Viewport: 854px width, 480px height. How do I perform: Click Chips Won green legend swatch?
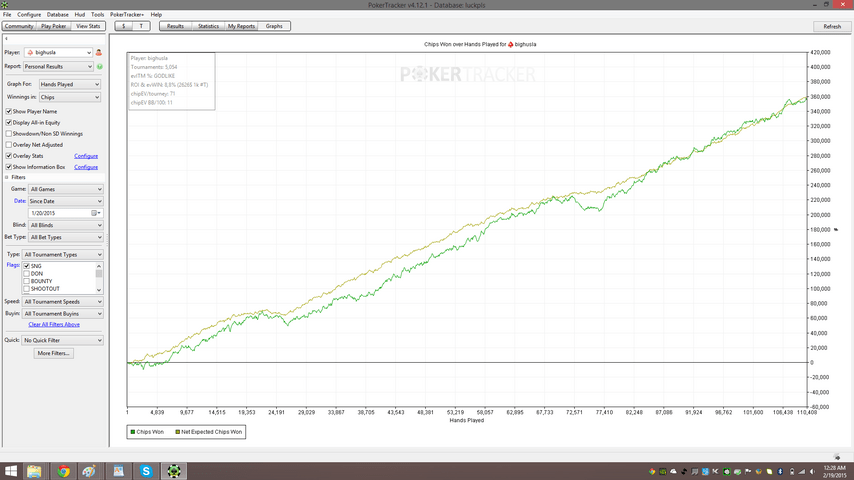pos(132,432)
